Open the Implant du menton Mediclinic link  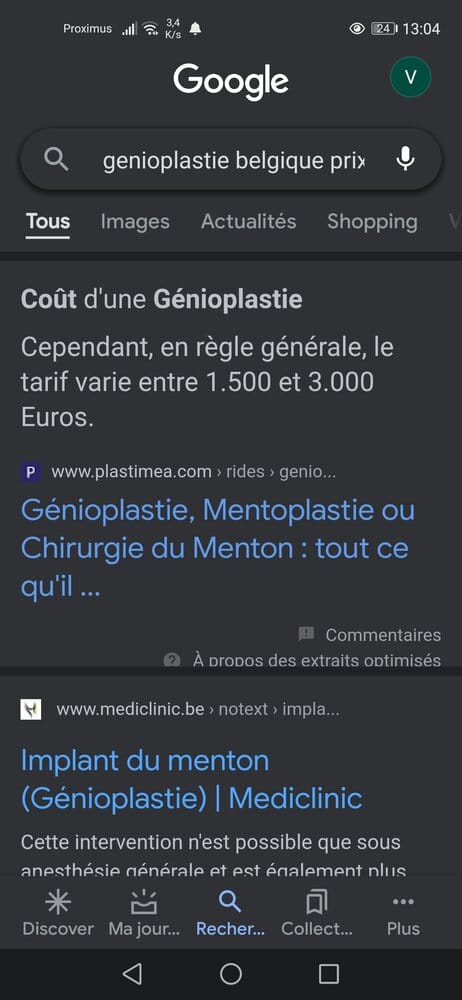pyautogui.click(x=191, y=779)
